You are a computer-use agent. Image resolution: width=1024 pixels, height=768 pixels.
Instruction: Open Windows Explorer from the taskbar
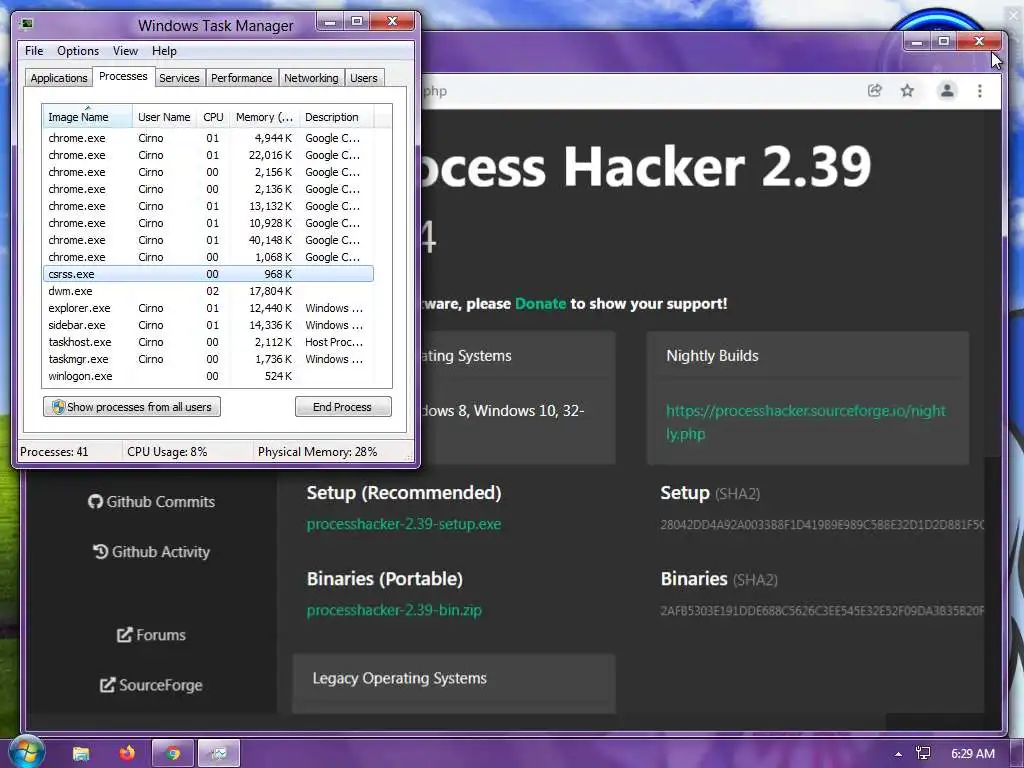(x=80, y=753)
